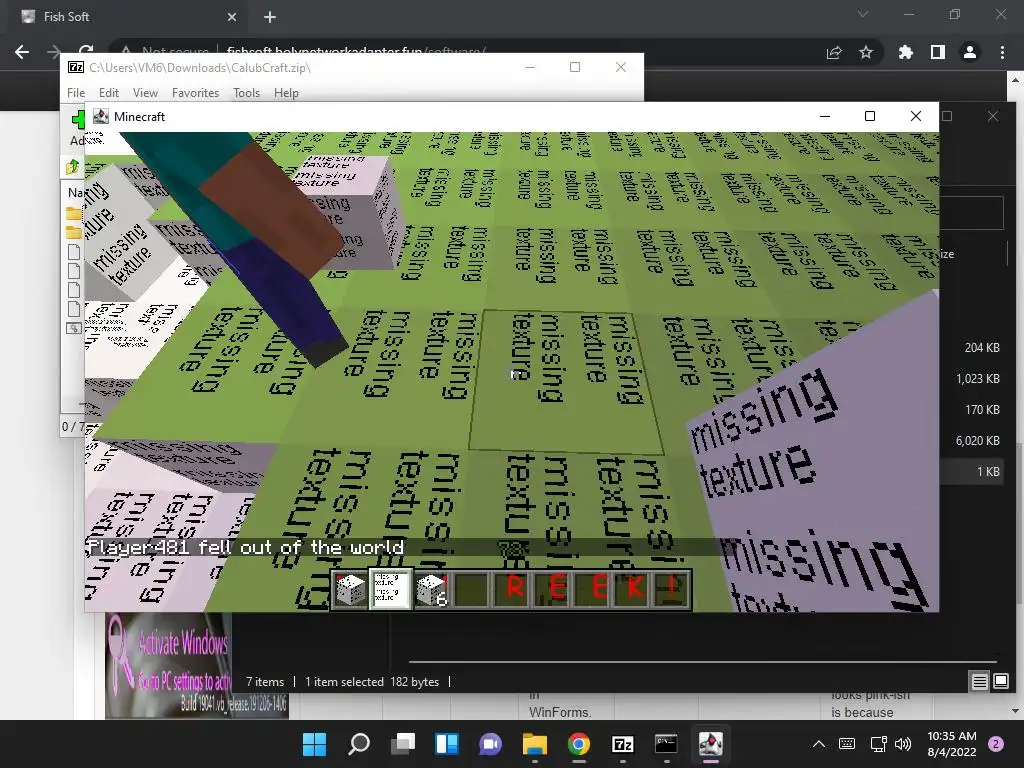Select the 6,020 KB file size cell
This screenshot has width=1024, height=768.
coord(978,441)
